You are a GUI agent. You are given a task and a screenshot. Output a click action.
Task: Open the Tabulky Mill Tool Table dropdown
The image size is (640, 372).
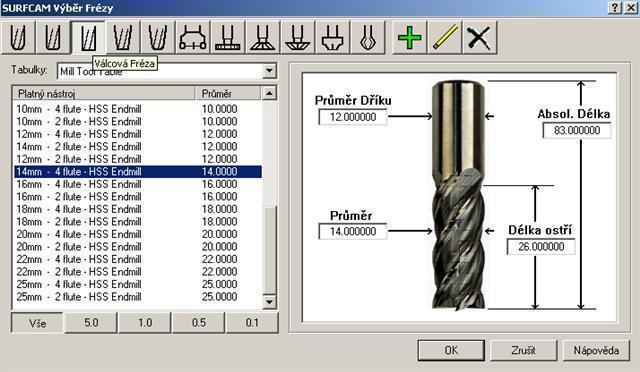pyautogui.click(x=269, y=71)
